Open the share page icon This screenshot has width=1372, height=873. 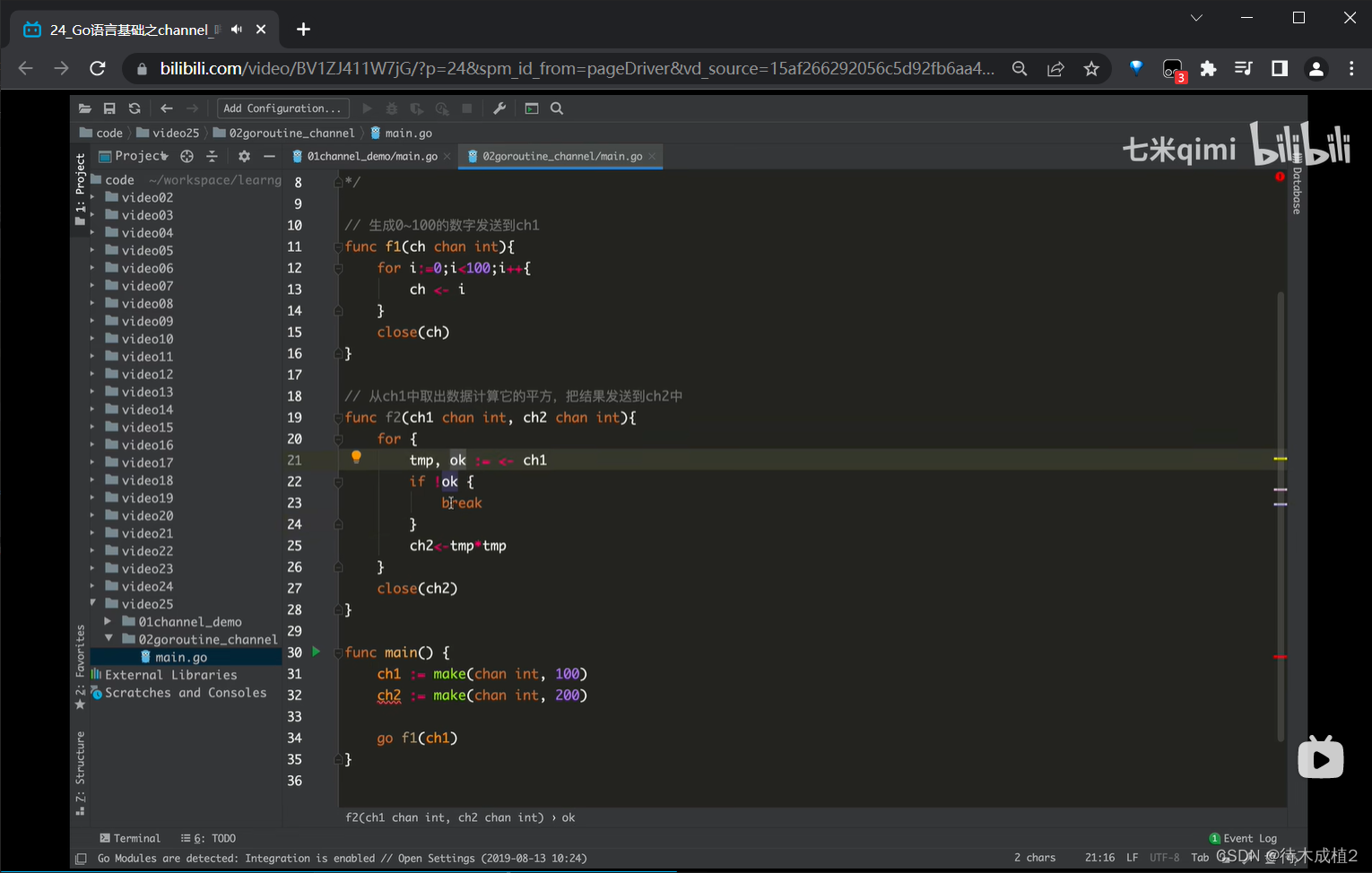point(1055,68)
